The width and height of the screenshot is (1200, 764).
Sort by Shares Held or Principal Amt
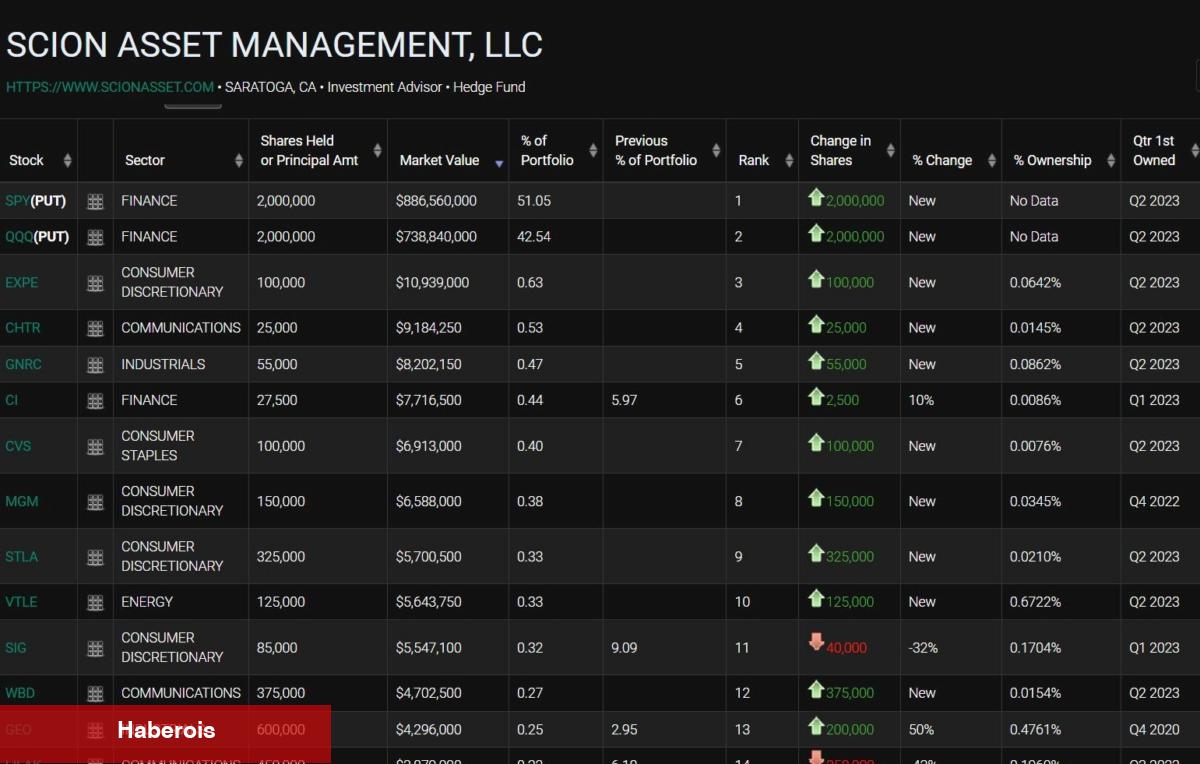coord(378,151)
